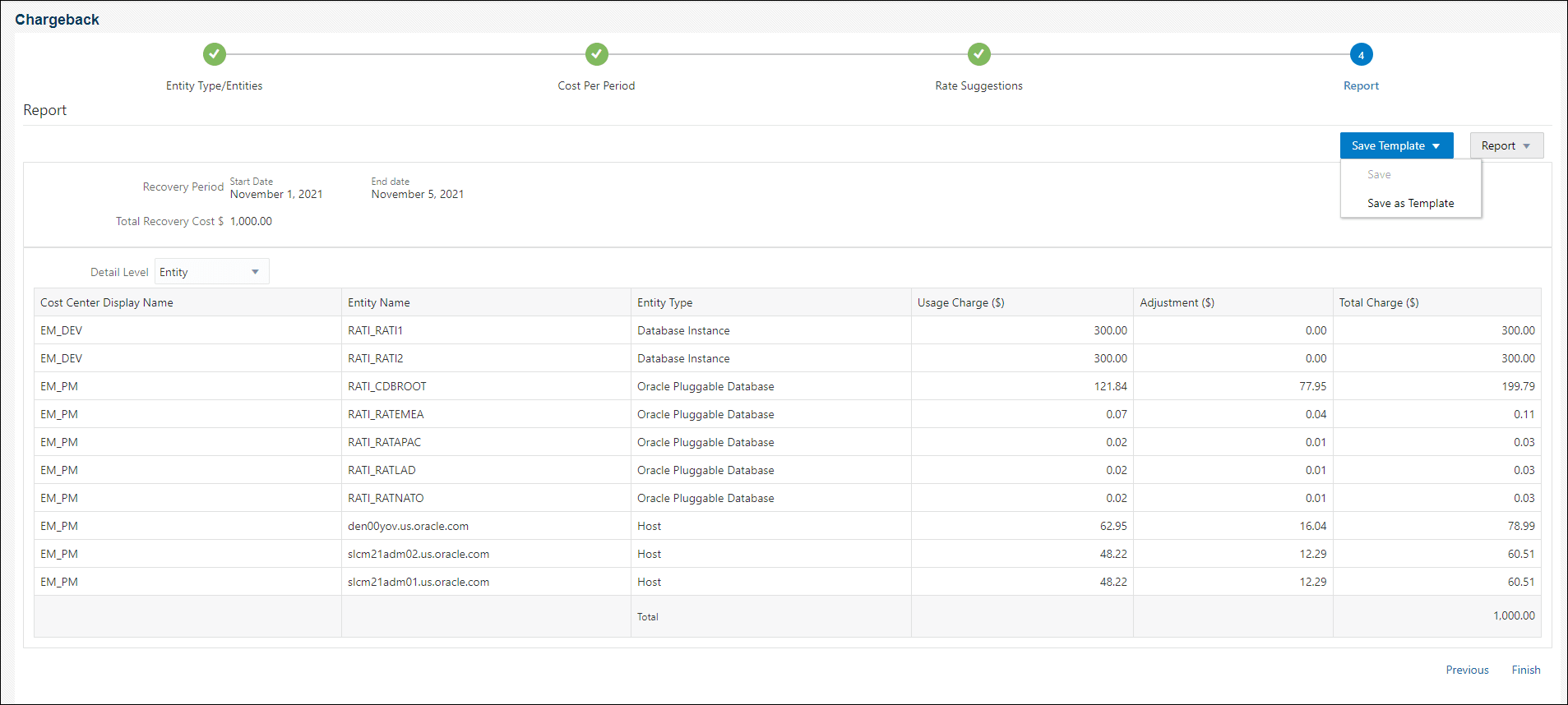Screen dimensions: 1568x705
Task: Click the Report step label
Action: tap(1361, 85)
